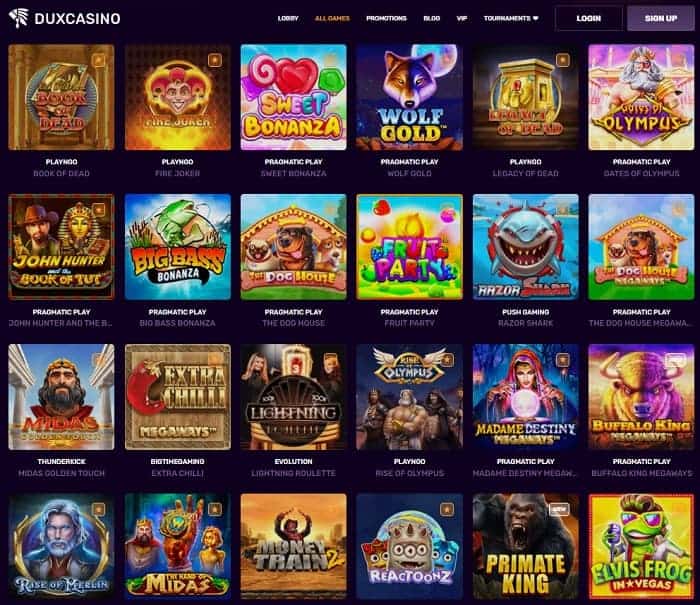Click the DuxCasino logo icon

[19, 18]
